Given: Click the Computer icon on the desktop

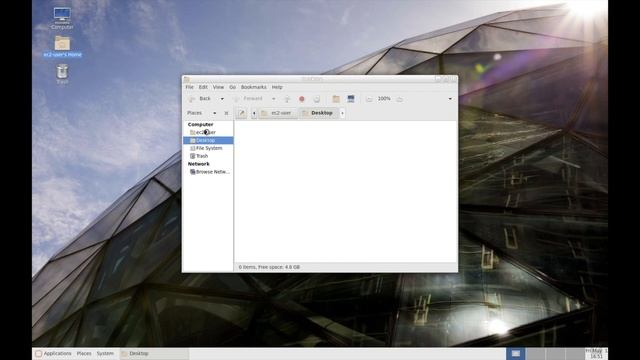Looking at the screenshot, I should click(x=62, y=18).
